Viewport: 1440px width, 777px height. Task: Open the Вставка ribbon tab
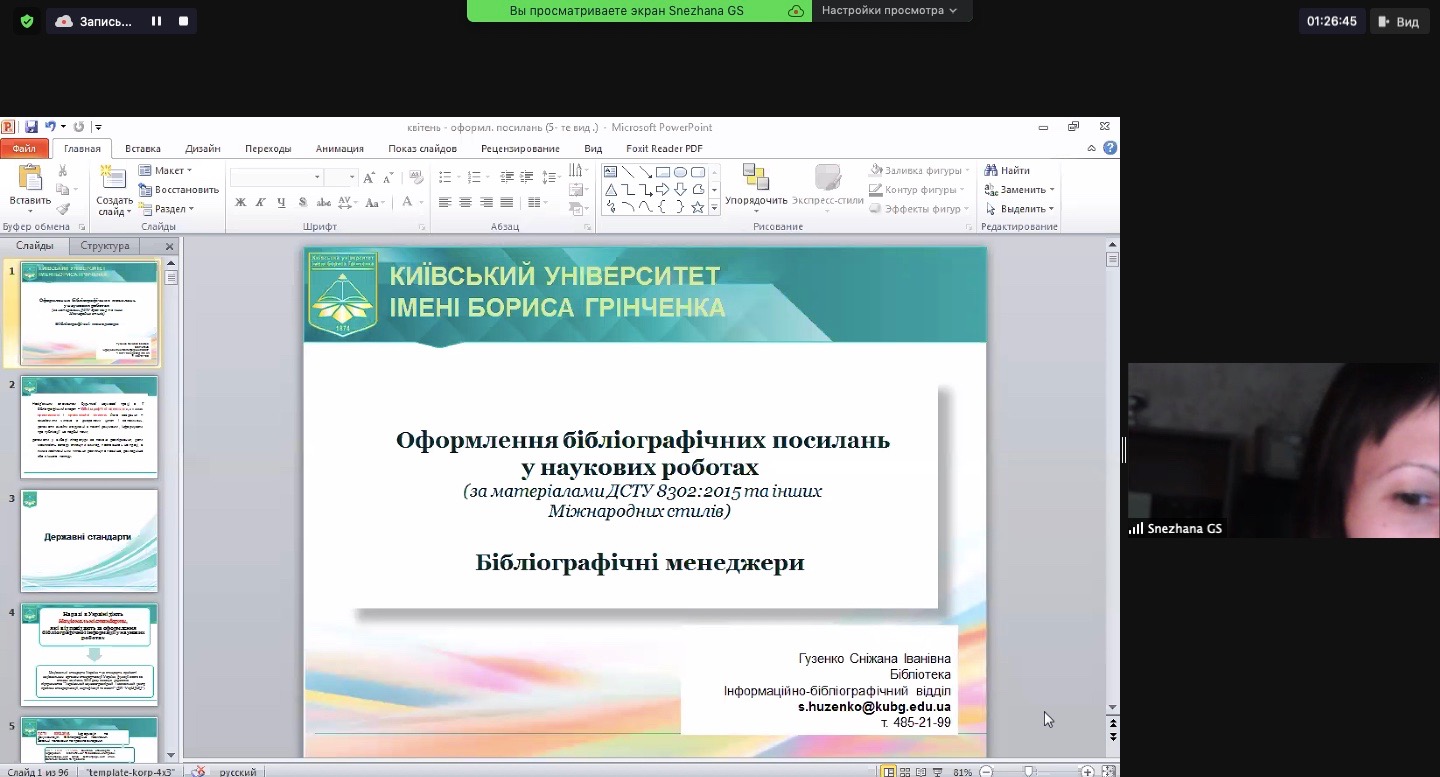point(143,148)
